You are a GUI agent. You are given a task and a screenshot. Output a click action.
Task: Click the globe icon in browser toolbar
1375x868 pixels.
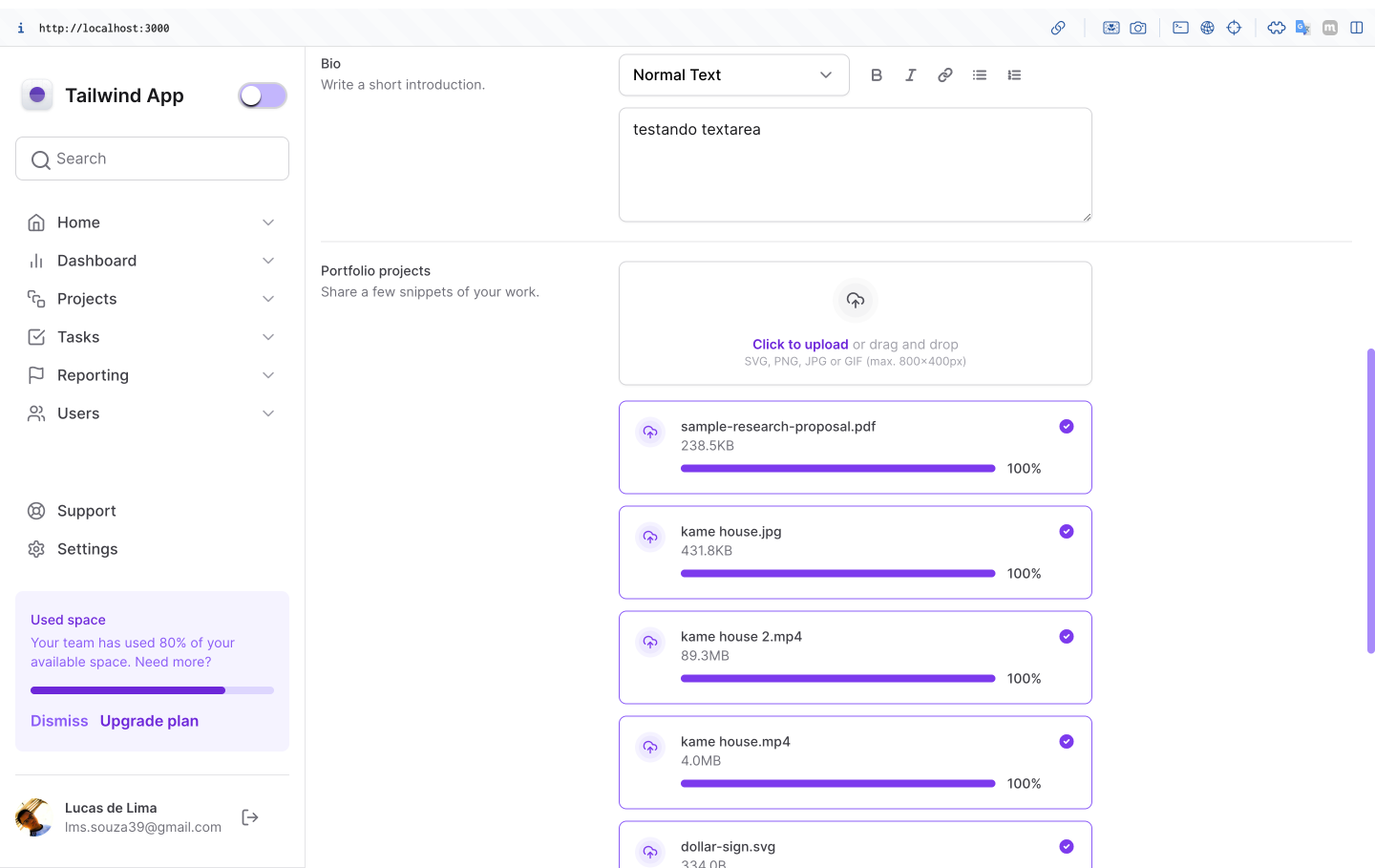point(1207,28)
